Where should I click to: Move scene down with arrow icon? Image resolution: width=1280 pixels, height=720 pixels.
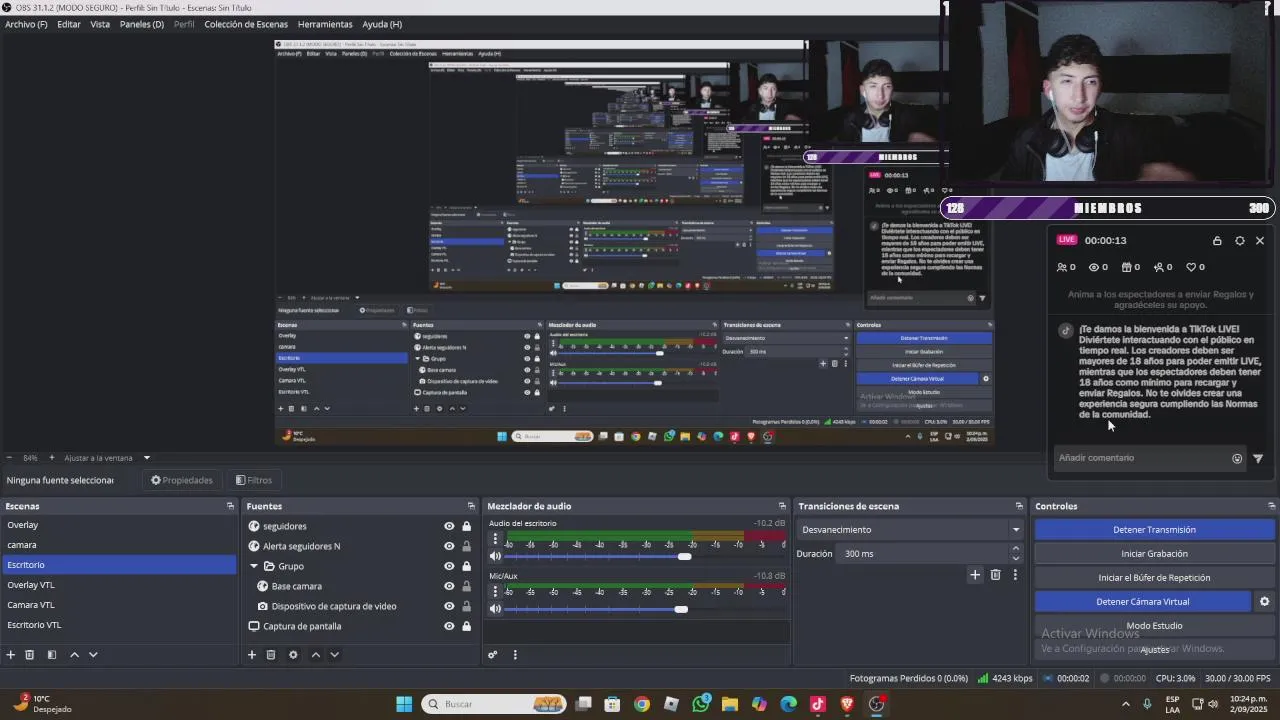click(93, 655)
